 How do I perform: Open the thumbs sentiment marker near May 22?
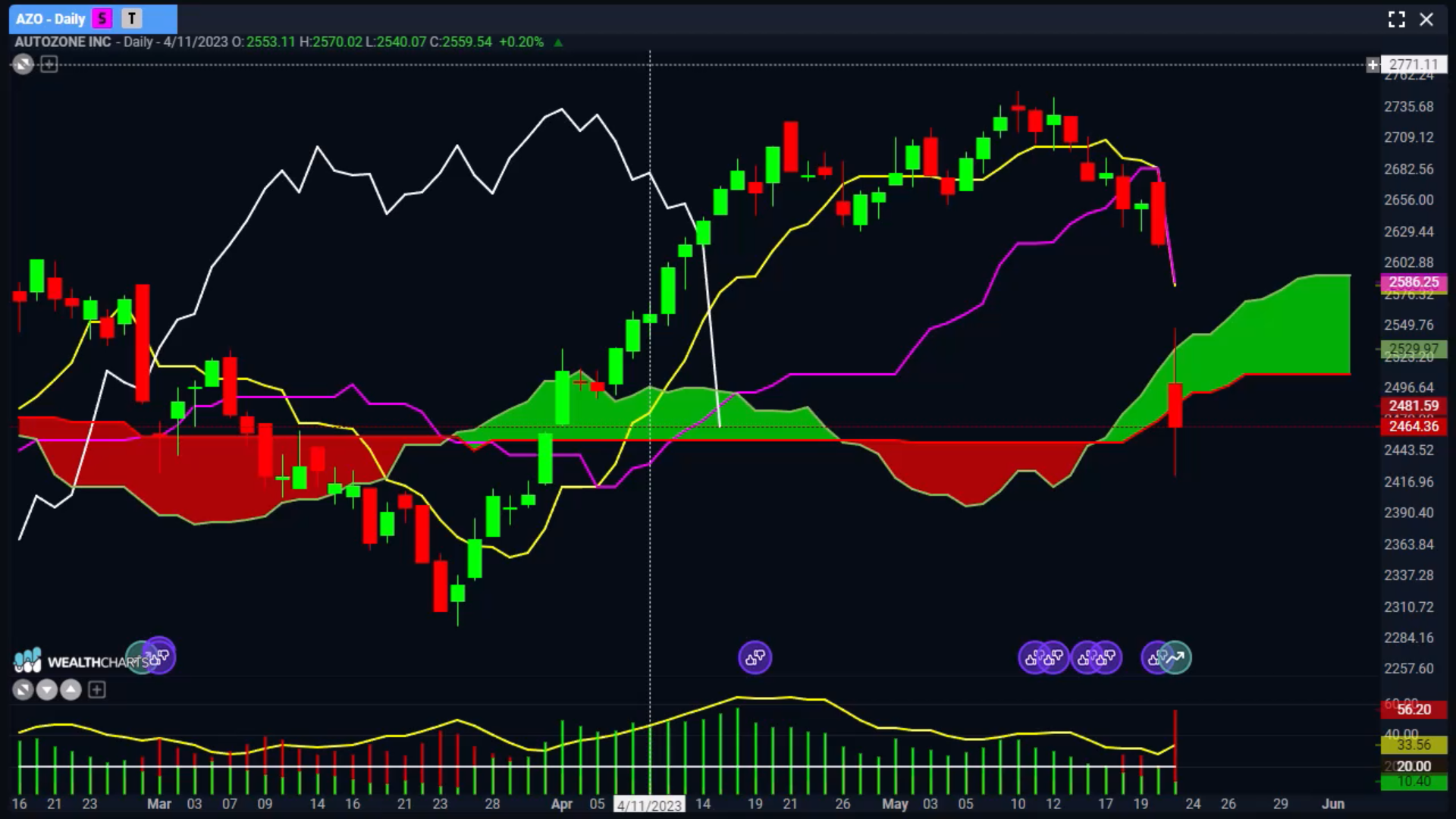(1154, 657)
